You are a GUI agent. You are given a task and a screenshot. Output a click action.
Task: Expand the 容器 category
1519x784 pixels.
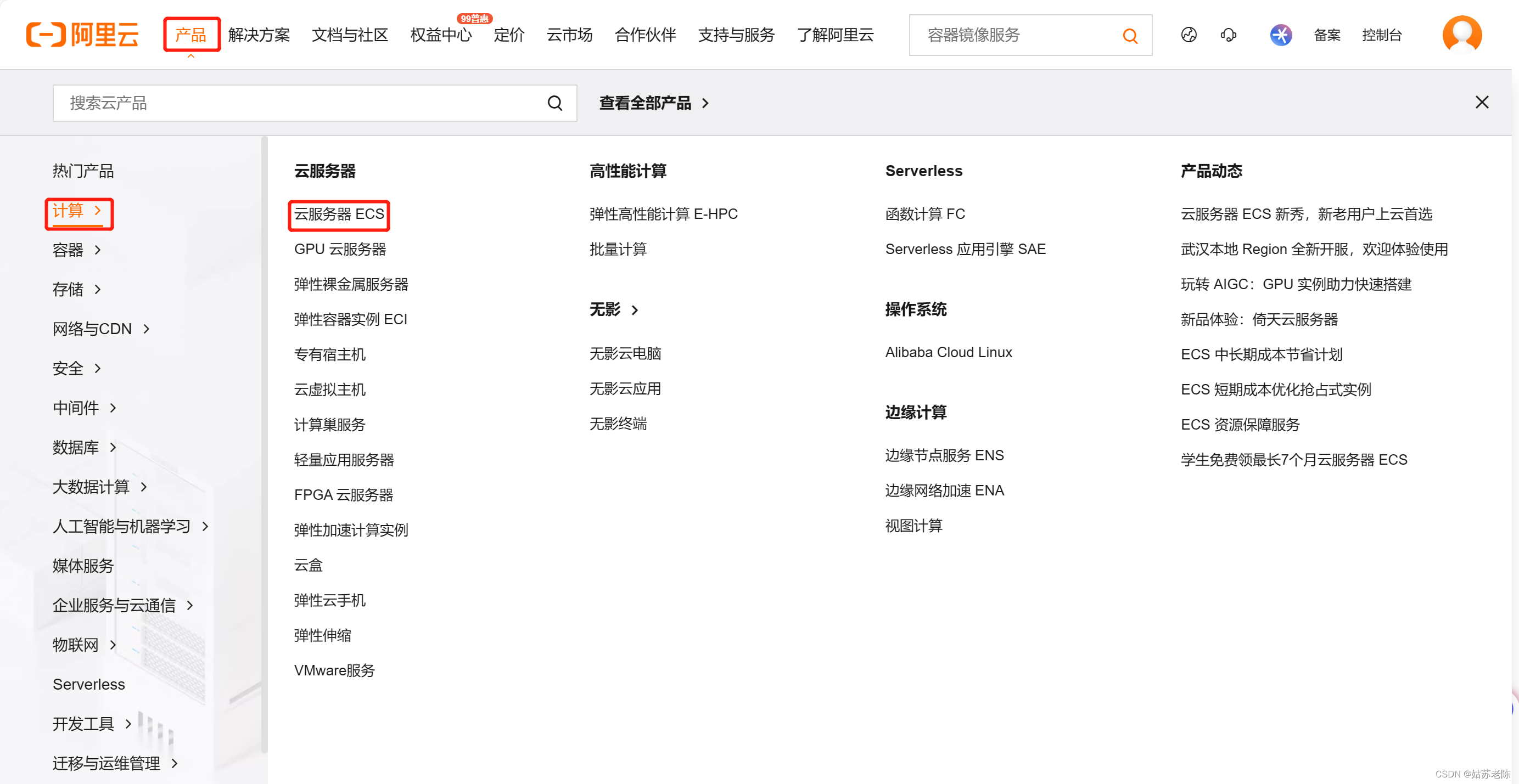click(77, 250)
